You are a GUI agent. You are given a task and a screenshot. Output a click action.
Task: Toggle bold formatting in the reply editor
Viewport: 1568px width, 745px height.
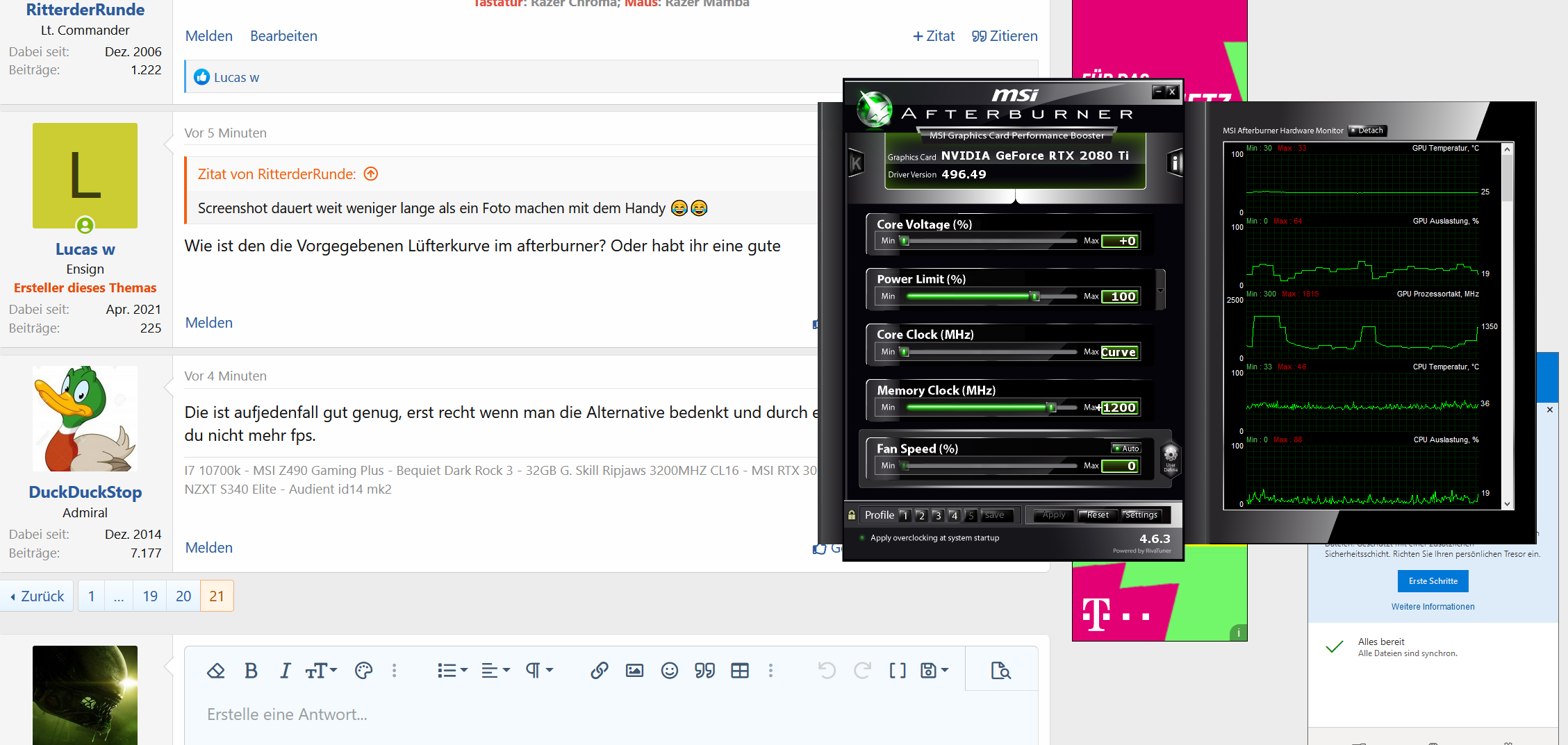tap(251, 670)
